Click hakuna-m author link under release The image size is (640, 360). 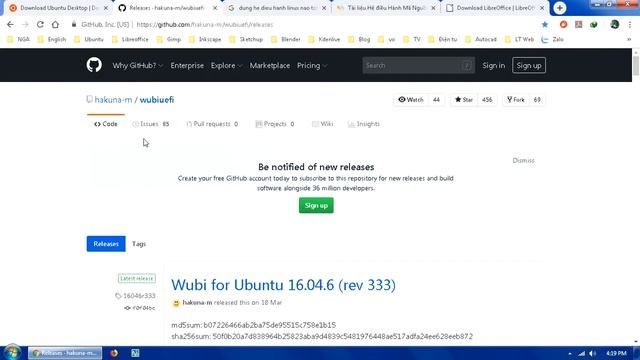click(197, 302)
